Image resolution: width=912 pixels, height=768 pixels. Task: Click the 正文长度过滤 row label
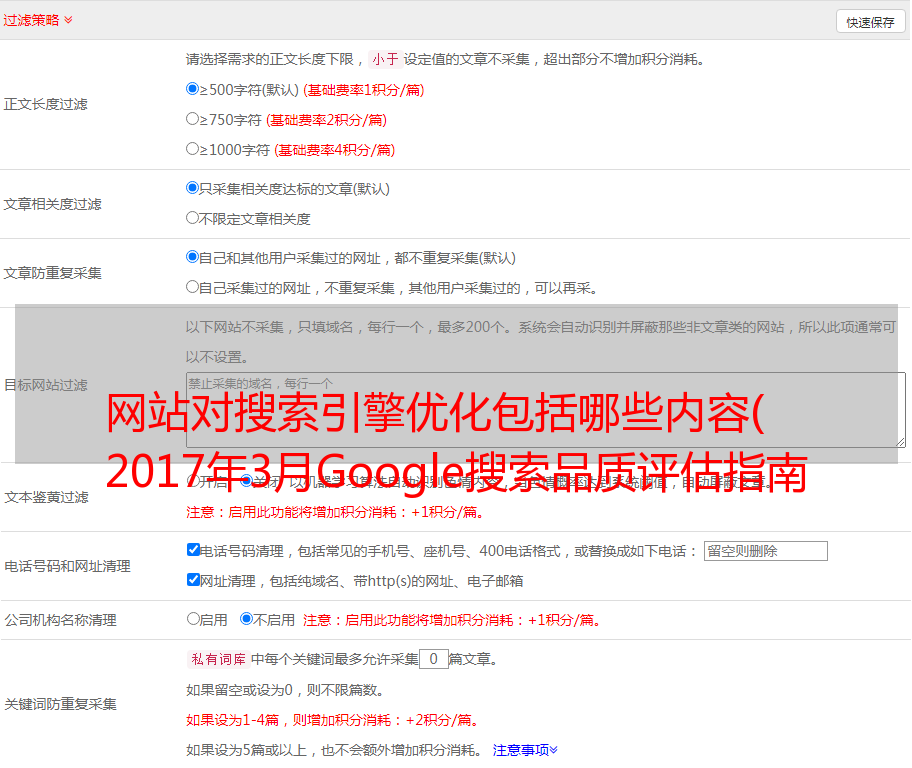pyautogui.click(x=45, y=104)
